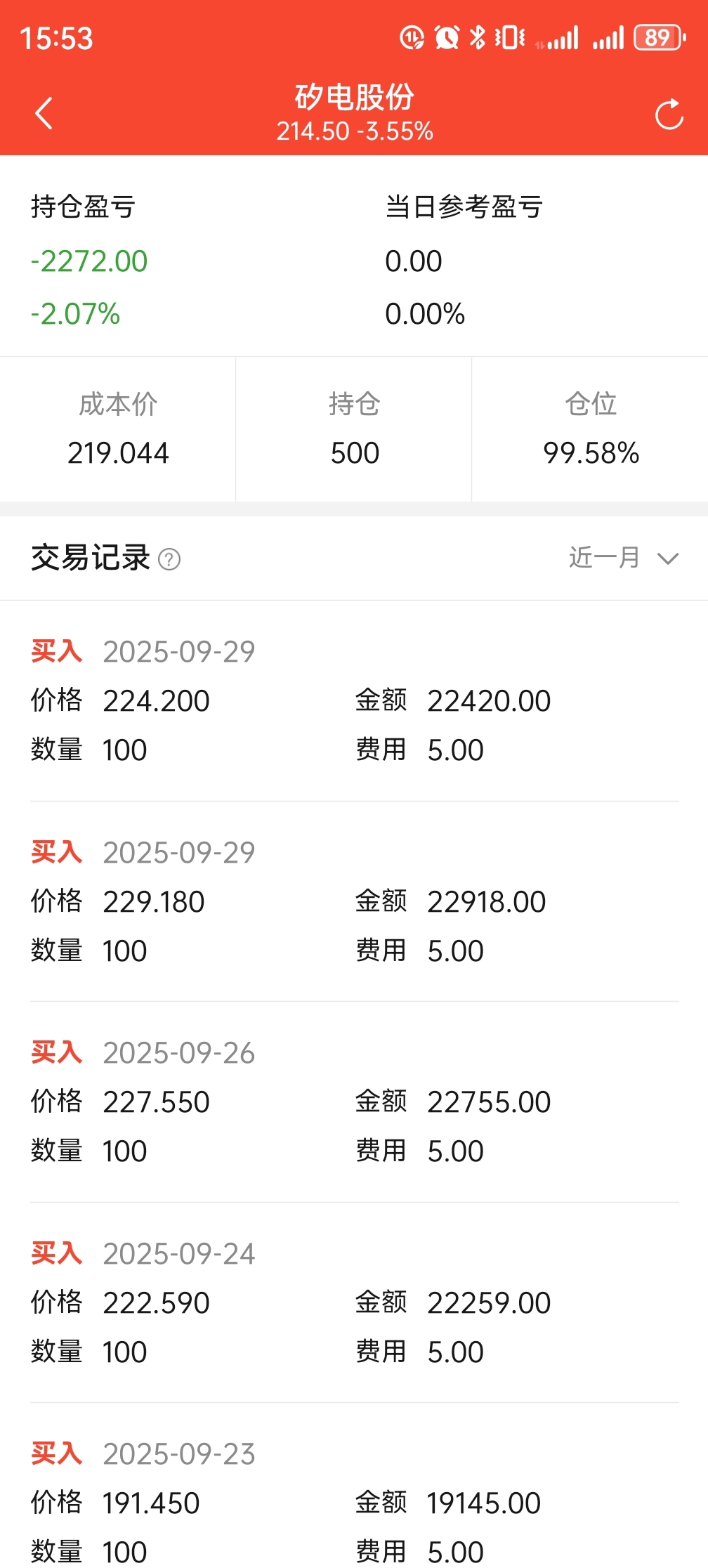Tap the Bluetooth status icon
708x1568 pixels.
coord(478,37)
